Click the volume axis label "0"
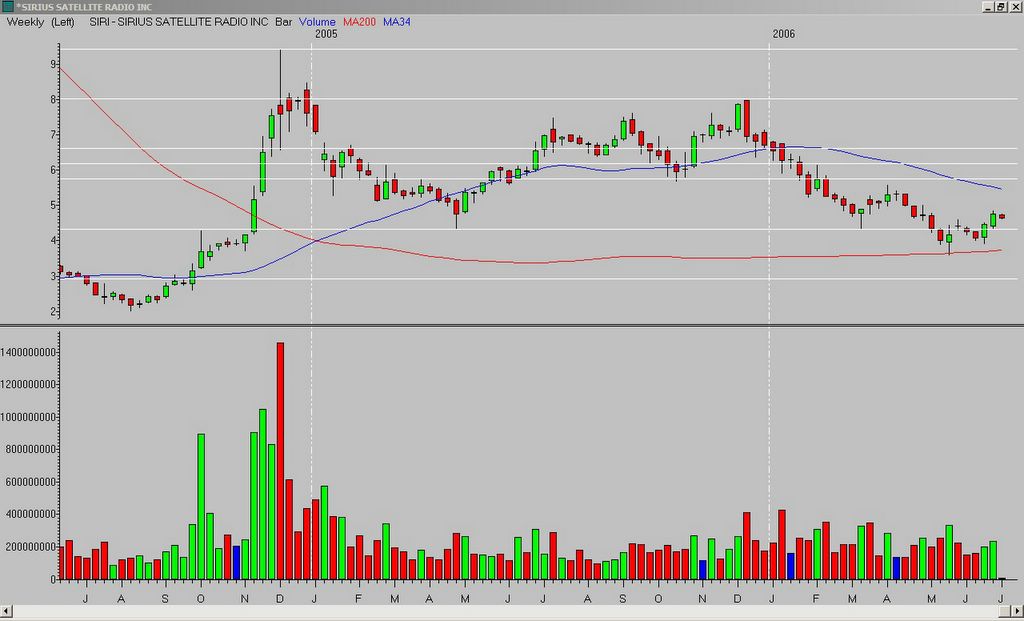1024x621 pixels. click(53, 579)
